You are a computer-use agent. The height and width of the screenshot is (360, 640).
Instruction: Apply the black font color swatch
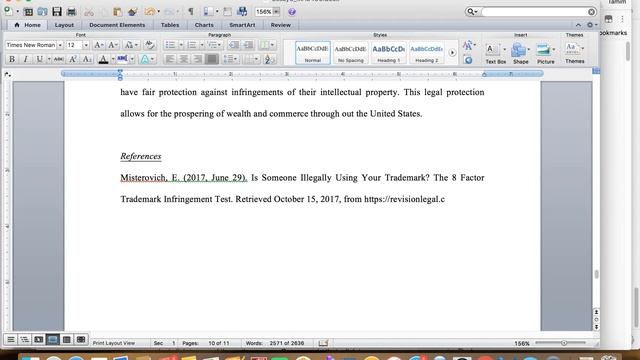(103, 59)
